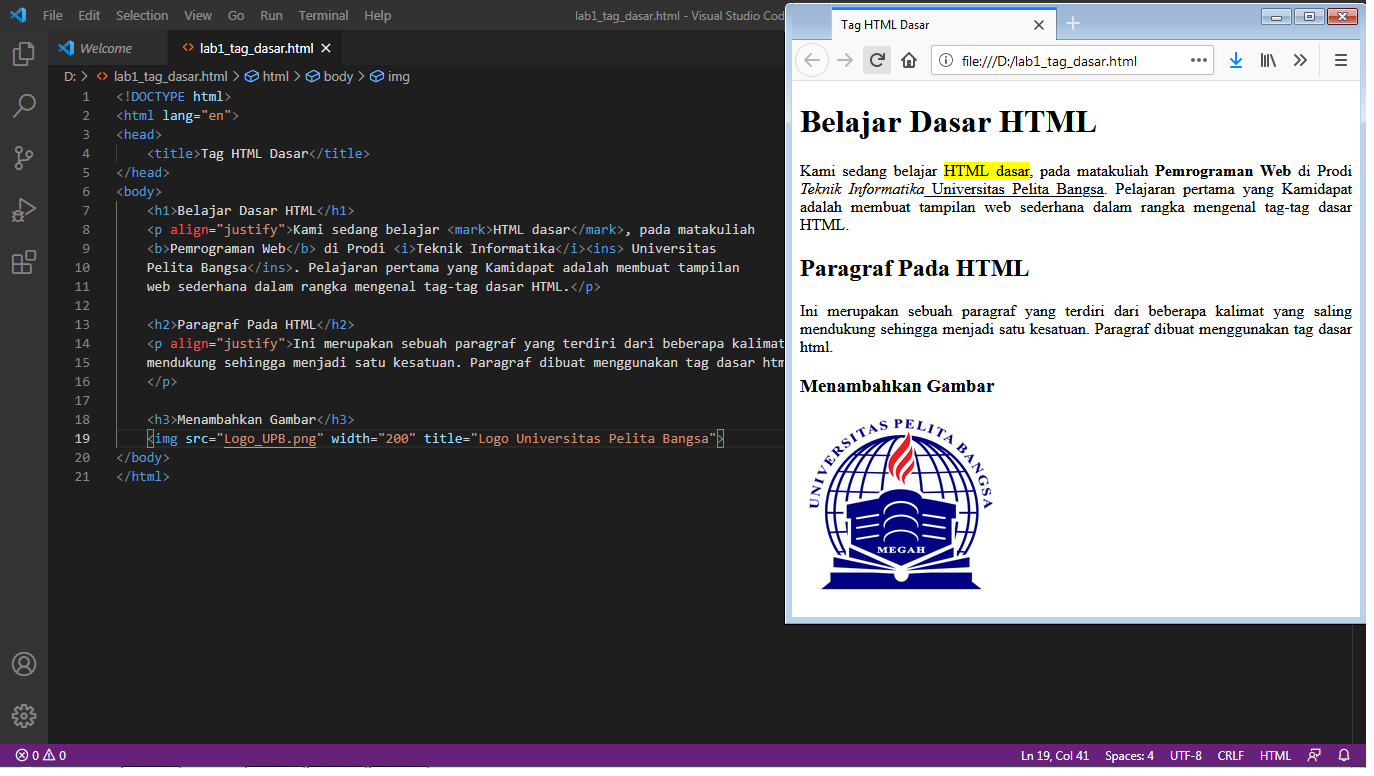
Task: Open the Accounts menu icon
Action: click(x=24, y=664)
